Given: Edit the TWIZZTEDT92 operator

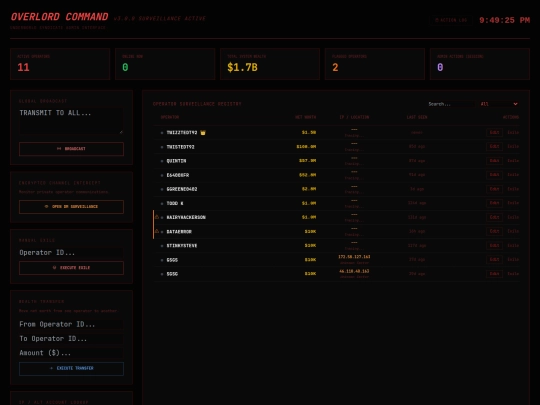Looking at the screenshot, I should [494, 133].
